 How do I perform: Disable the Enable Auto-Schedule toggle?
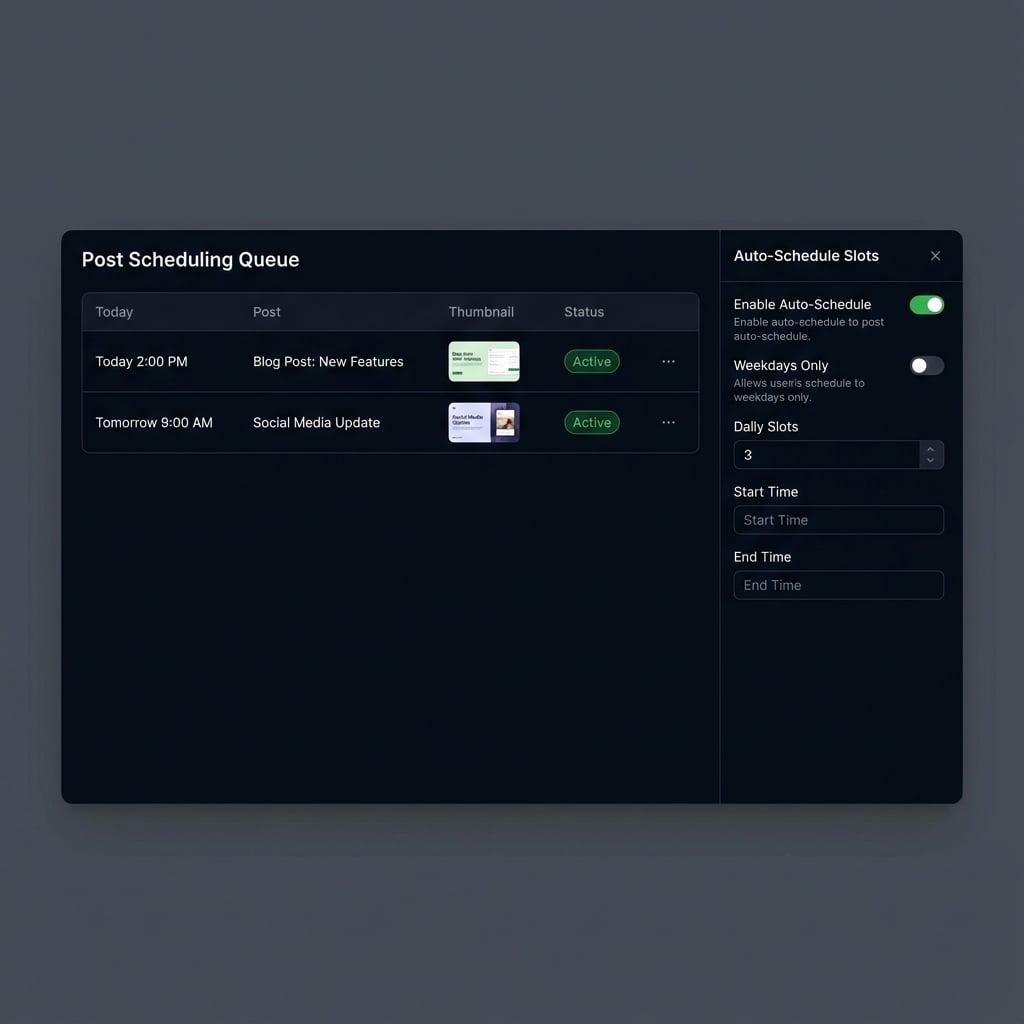click(926, 304)
